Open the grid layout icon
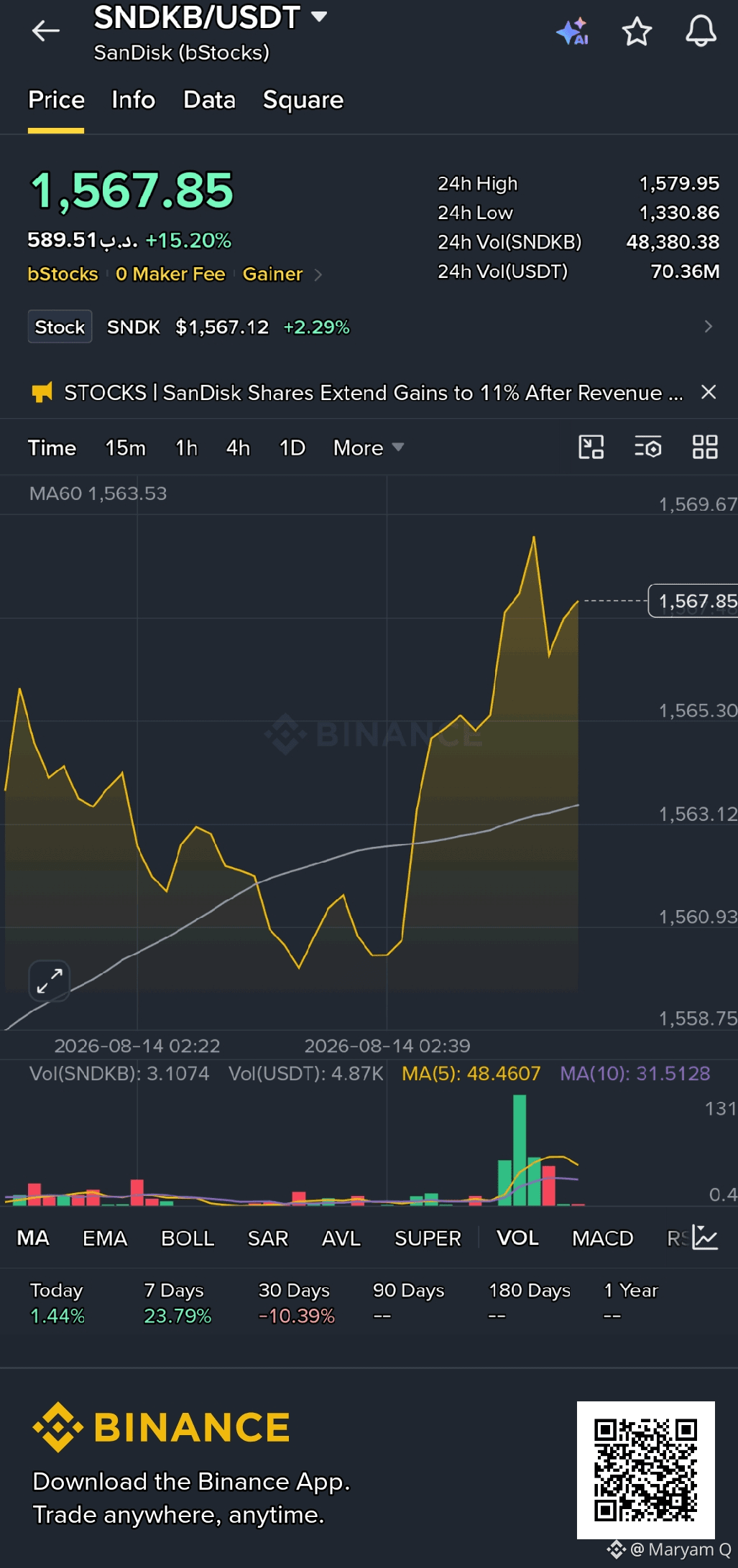 [705, 447]
